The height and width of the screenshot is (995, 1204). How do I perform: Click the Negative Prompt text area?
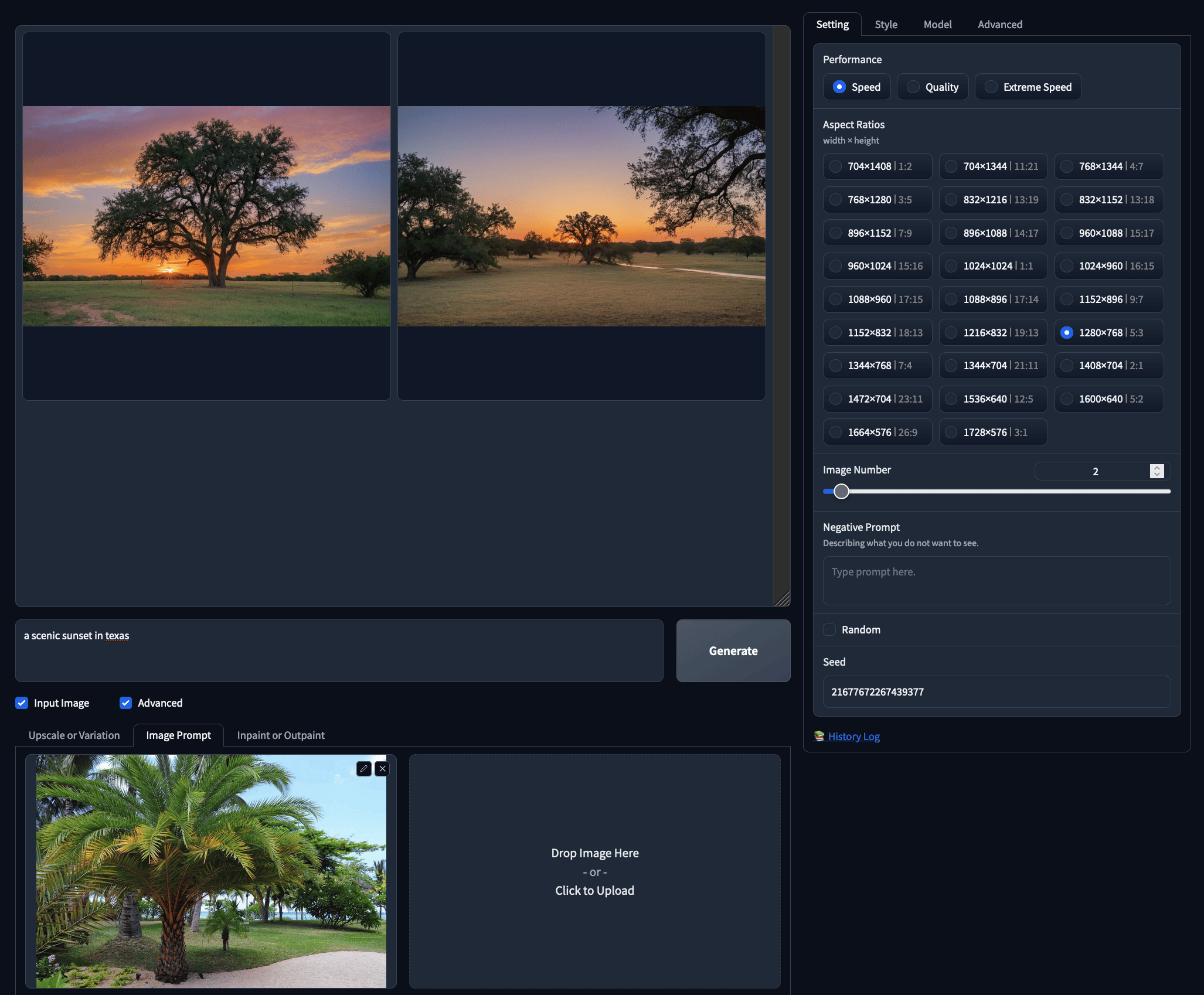(996, 580)
